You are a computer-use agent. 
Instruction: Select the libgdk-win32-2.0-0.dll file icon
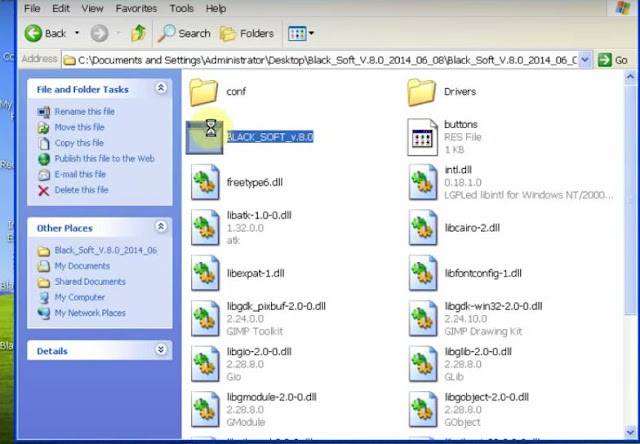(x=423, y=318)
